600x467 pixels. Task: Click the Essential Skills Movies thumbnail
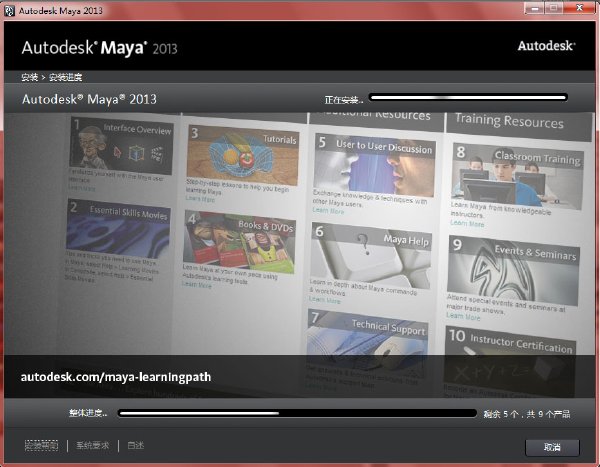click(118, 228)
